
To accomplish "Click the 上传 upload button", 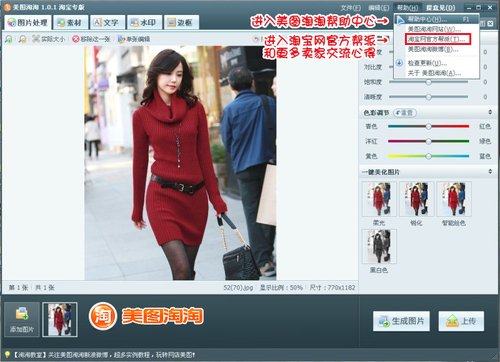I will (x=461, y=321).
